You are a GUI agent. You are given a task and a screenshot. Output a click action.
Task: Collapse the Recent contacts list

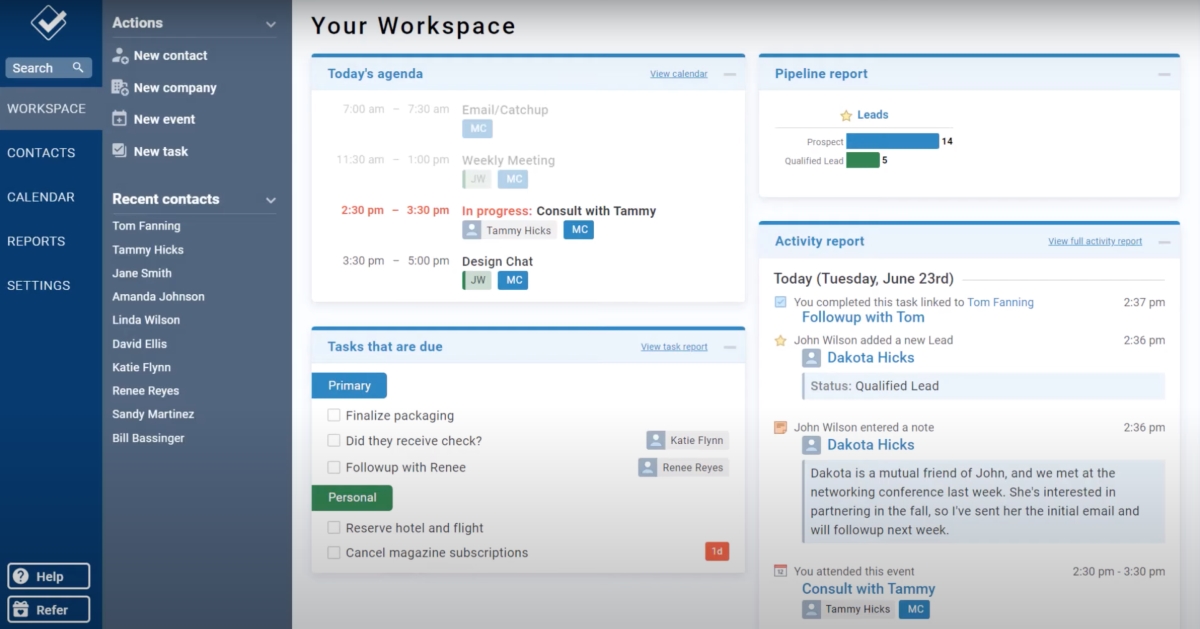click(x=270, y=199)
